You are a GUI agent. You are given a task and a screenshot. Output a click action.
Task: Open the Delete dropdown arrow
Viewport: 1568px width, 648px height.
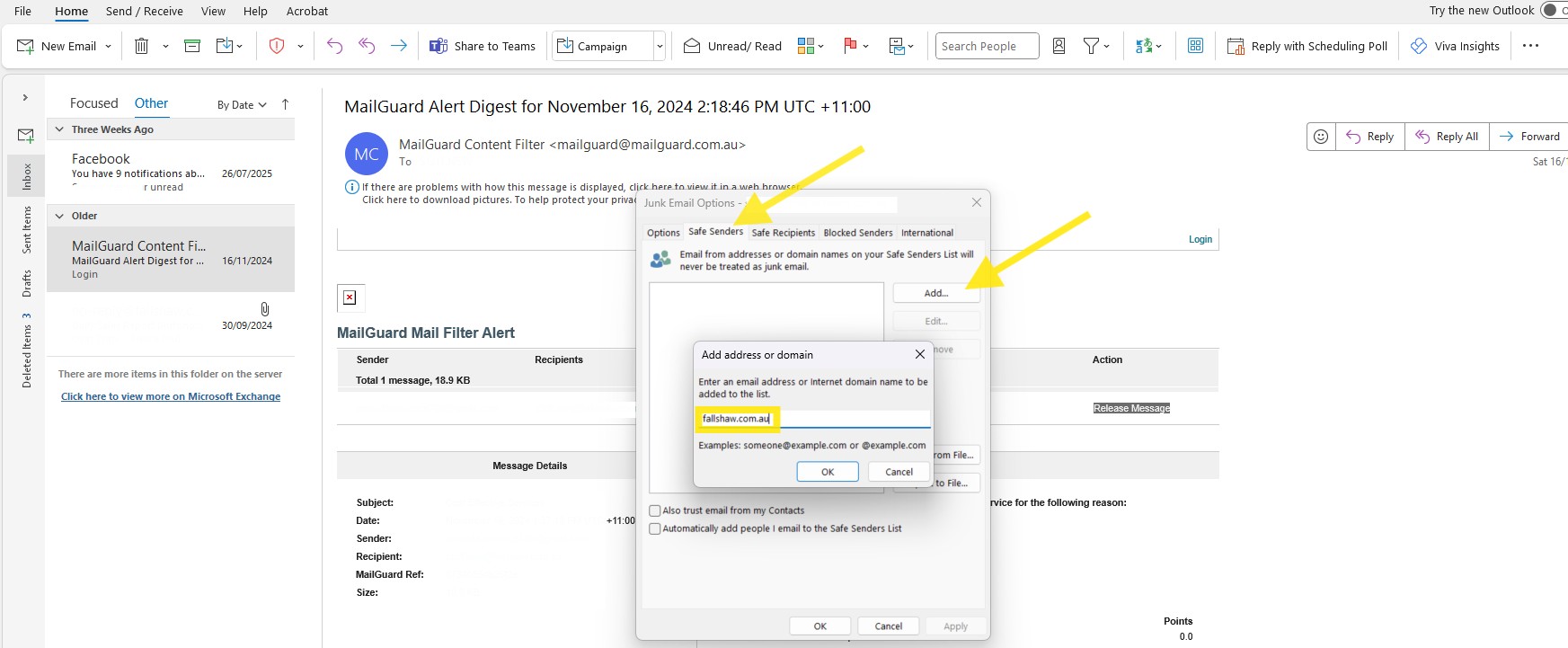pos(165,46)
